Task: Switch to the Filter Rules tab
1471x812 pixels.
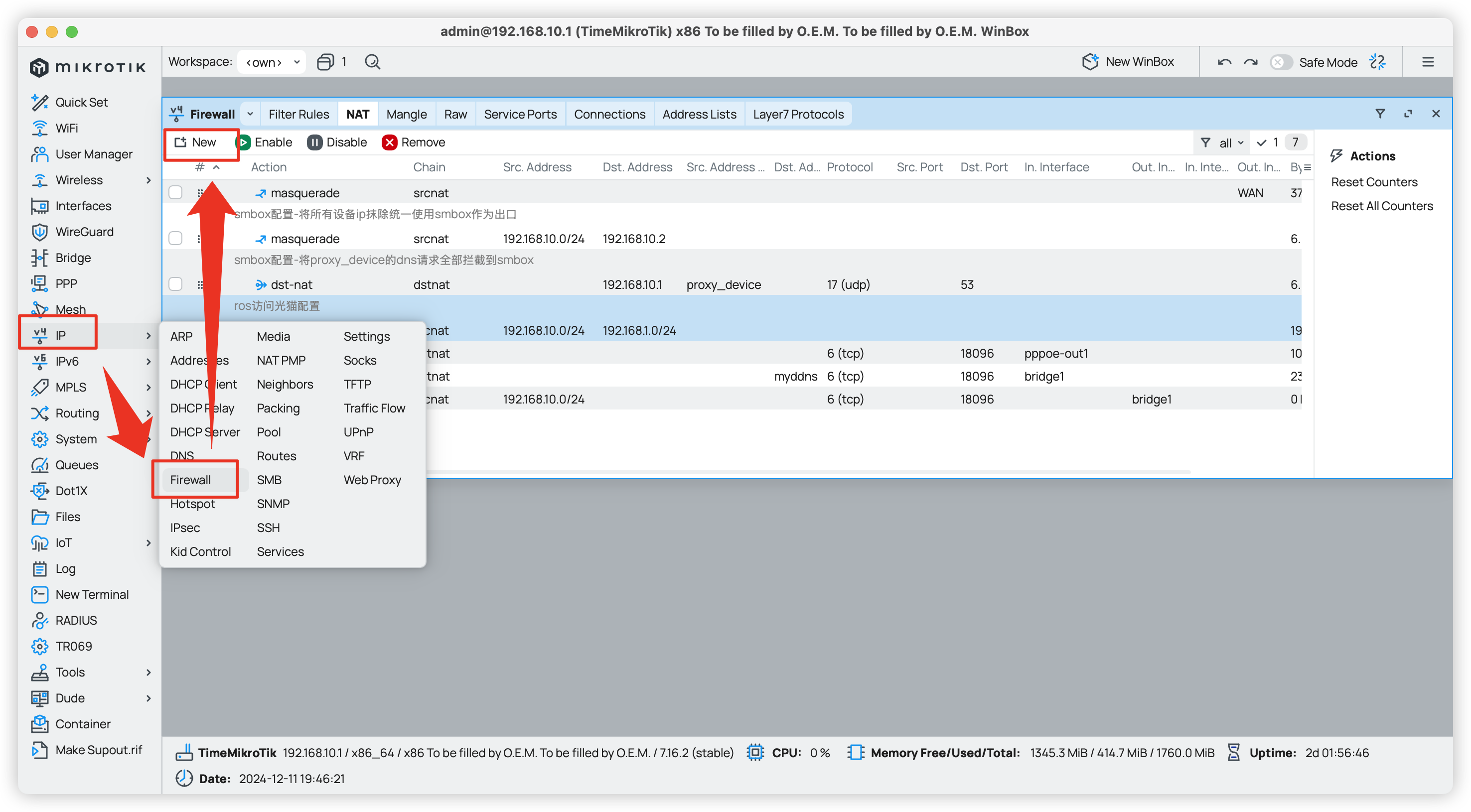Action: (298, 114)
